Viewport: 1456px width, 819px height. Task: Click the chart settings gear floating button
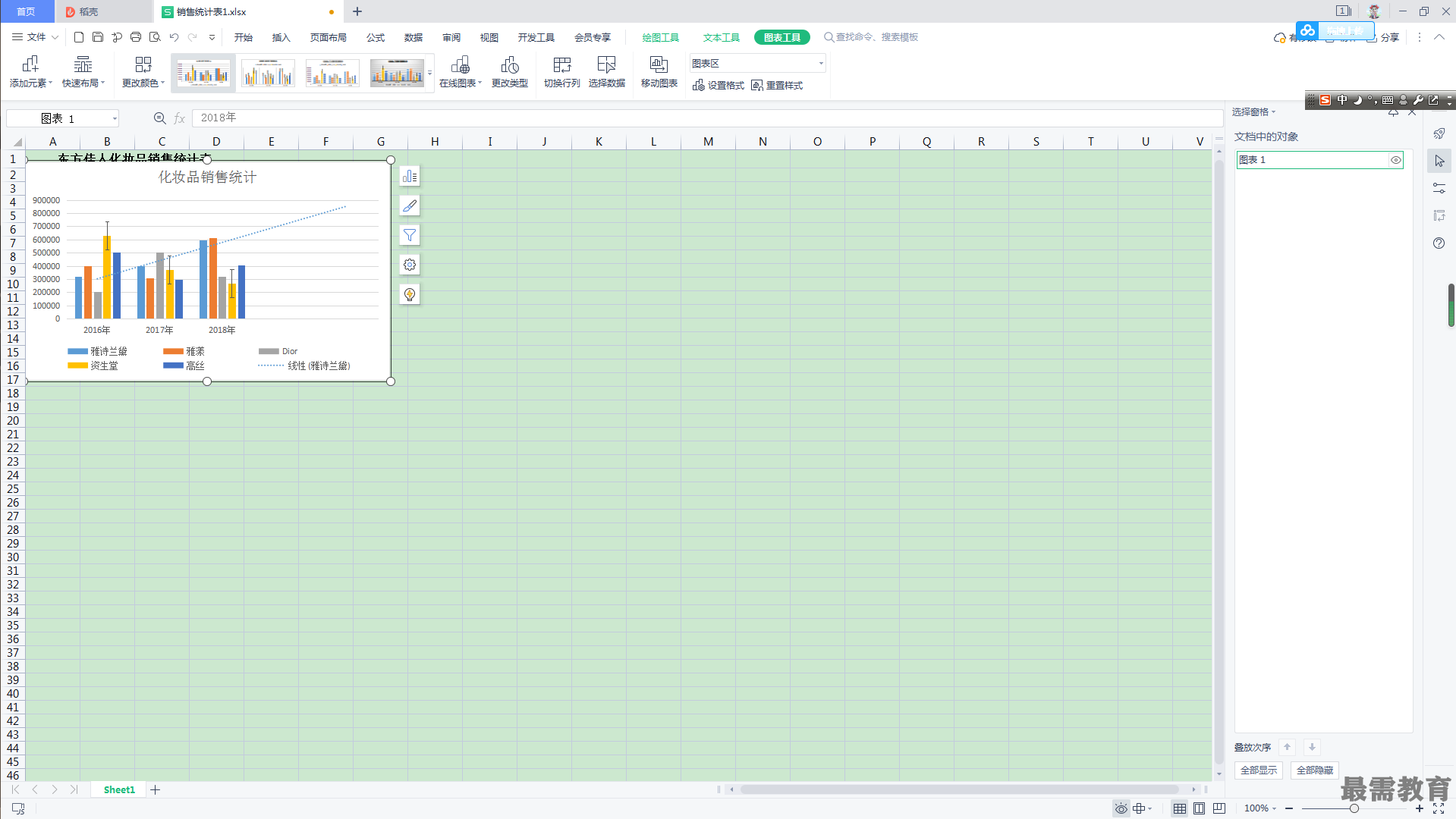point(410,265)
